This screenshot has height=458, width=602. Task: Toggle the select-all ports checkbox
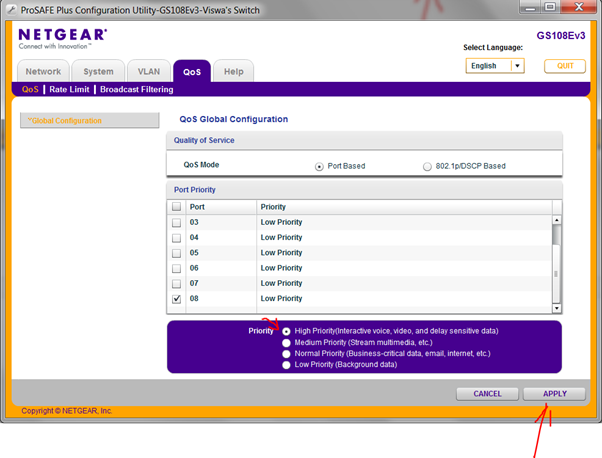[176, 207]
